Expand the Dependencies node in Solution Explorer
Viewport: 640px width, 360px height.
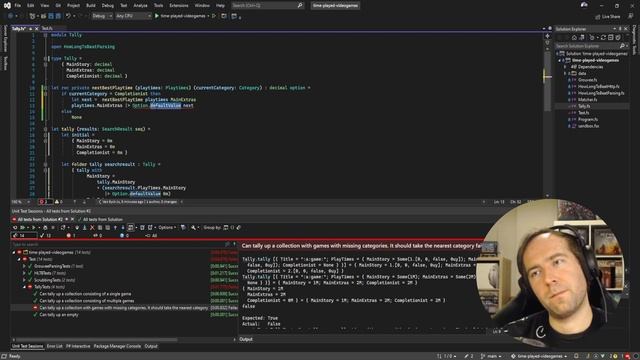(x=565, y=67)
